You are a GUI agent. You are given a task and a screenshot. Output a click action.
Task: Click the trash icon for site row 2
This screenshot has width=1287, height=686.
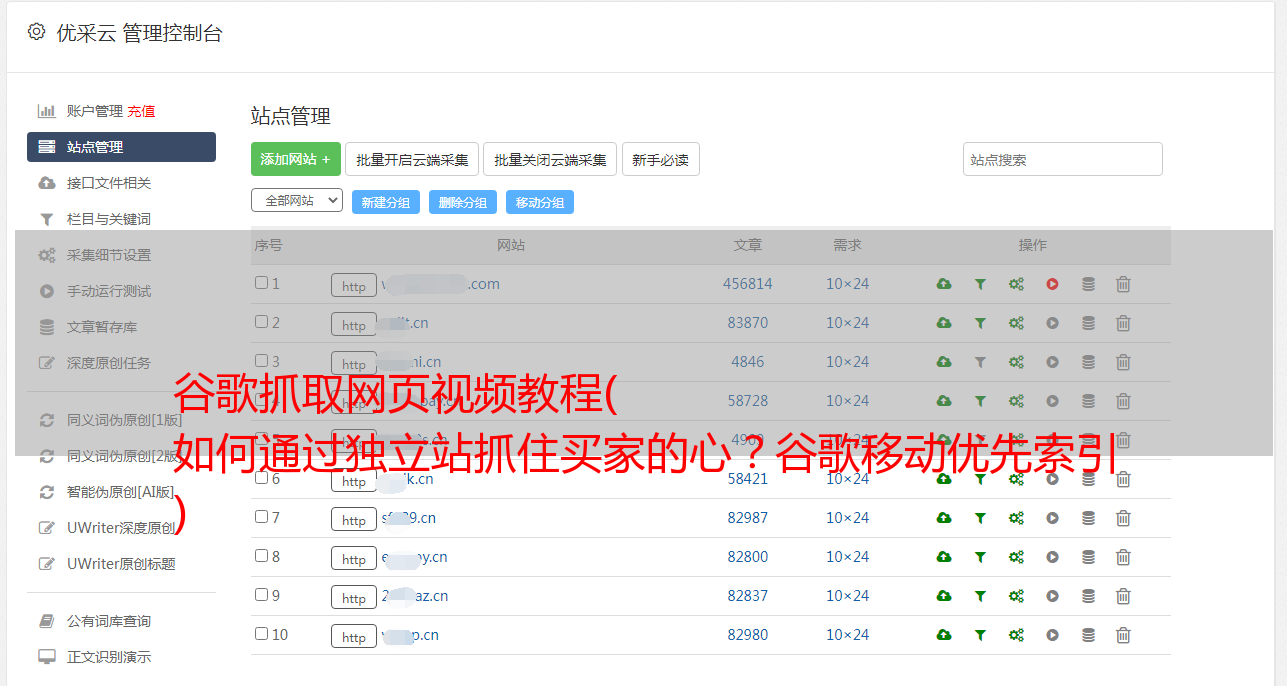coord(1123,323)
